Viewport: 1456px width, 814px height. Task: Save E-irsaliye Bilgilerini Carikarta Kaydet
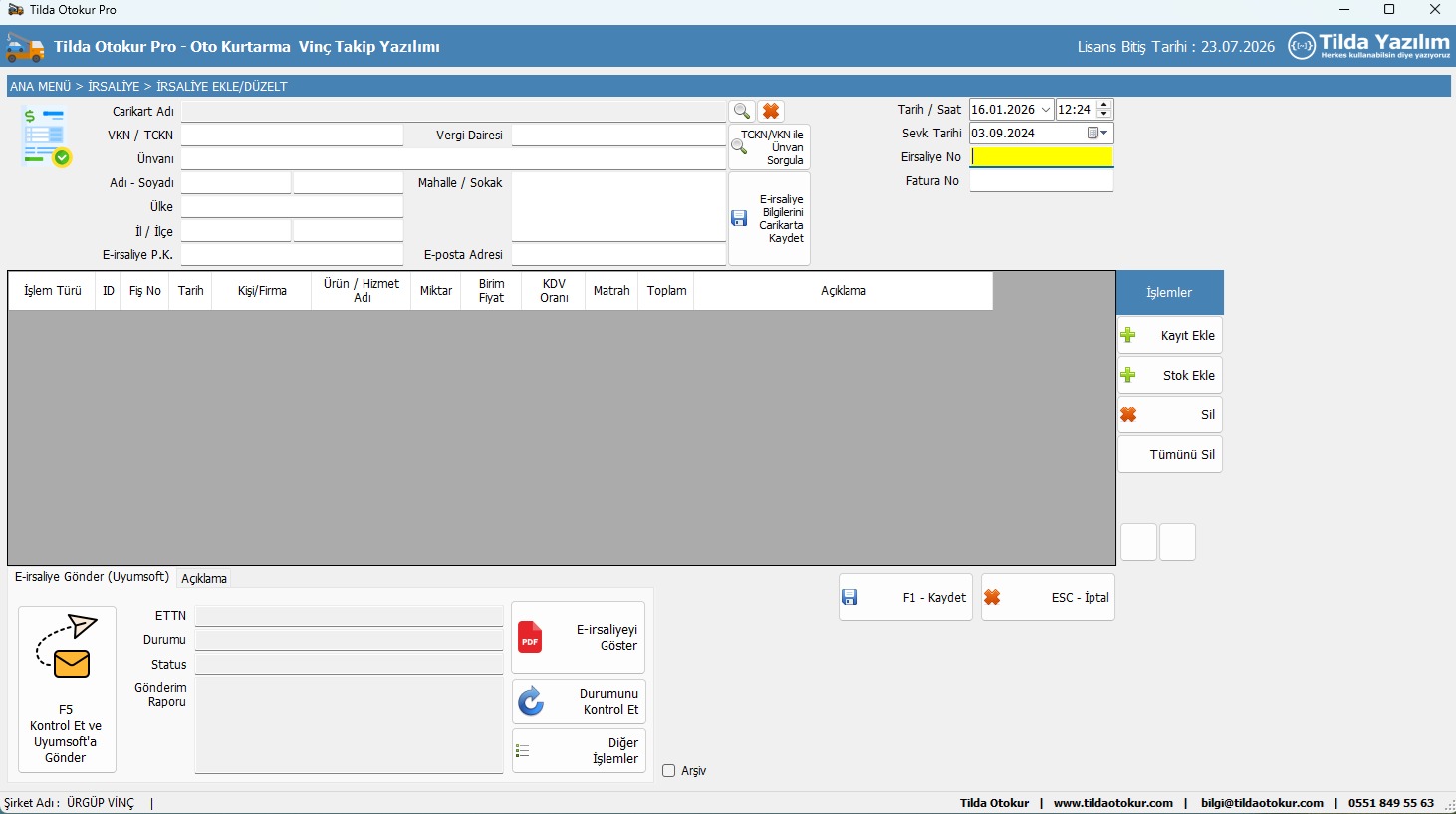pos(769,218)
